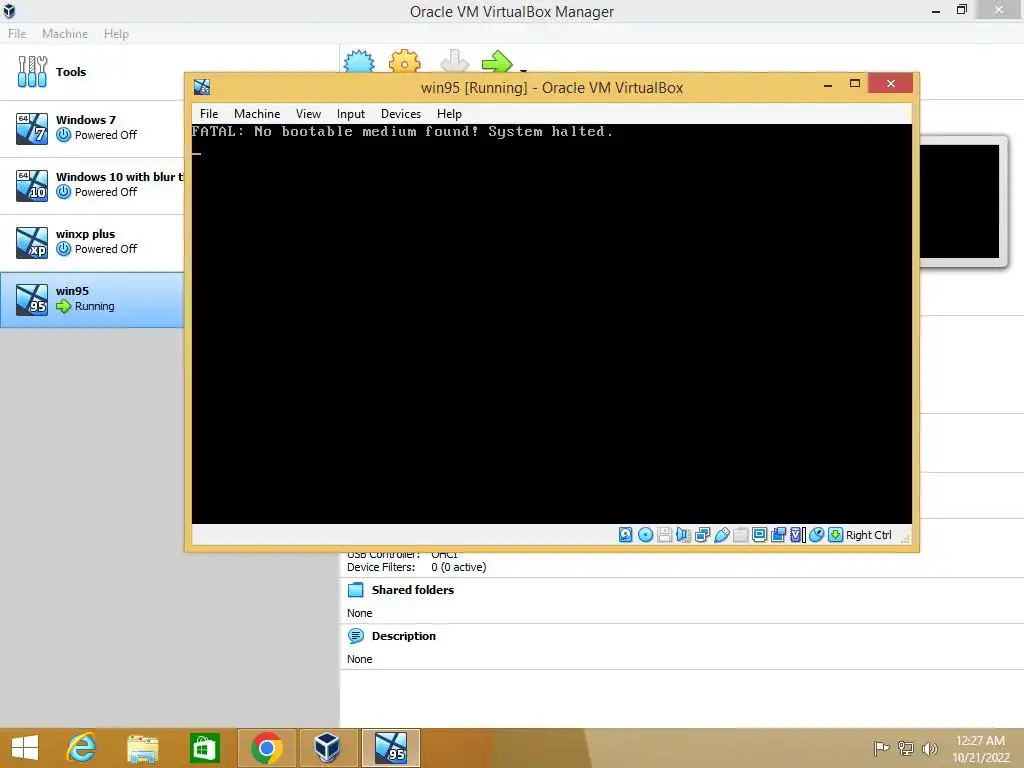This screenshot has width=1024, height=768.
Task: Click inside the win95 VM black console screen
Action: [551, 324]
